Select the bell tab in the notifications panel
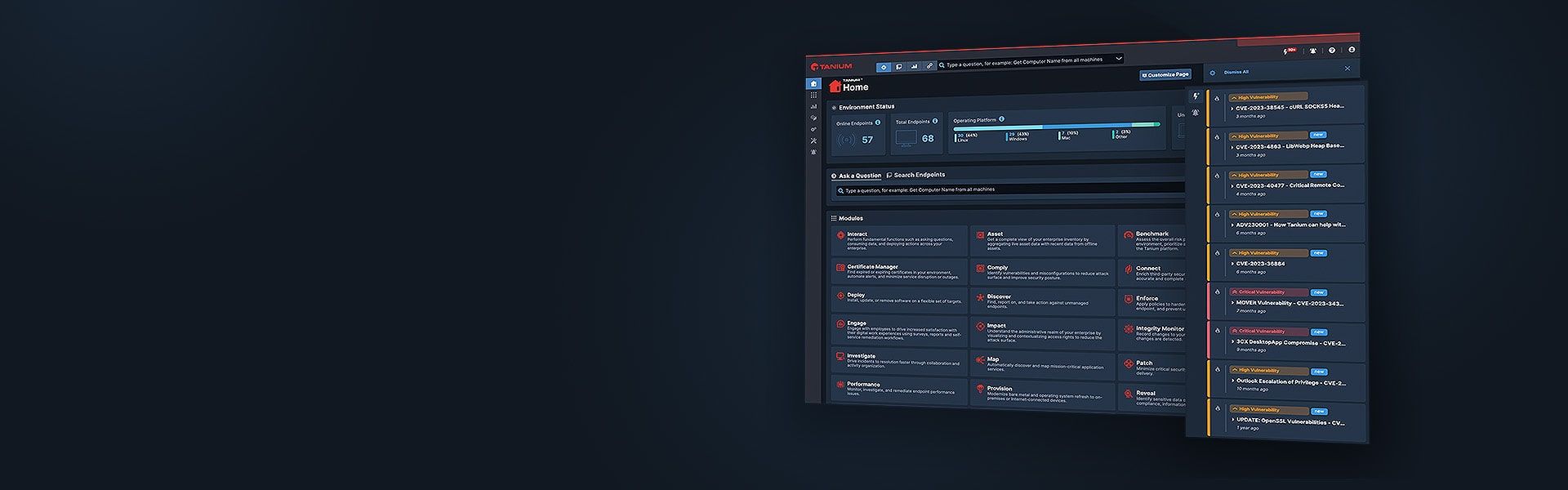The height and width of the screenshot is (490, 1568). 1196,113
